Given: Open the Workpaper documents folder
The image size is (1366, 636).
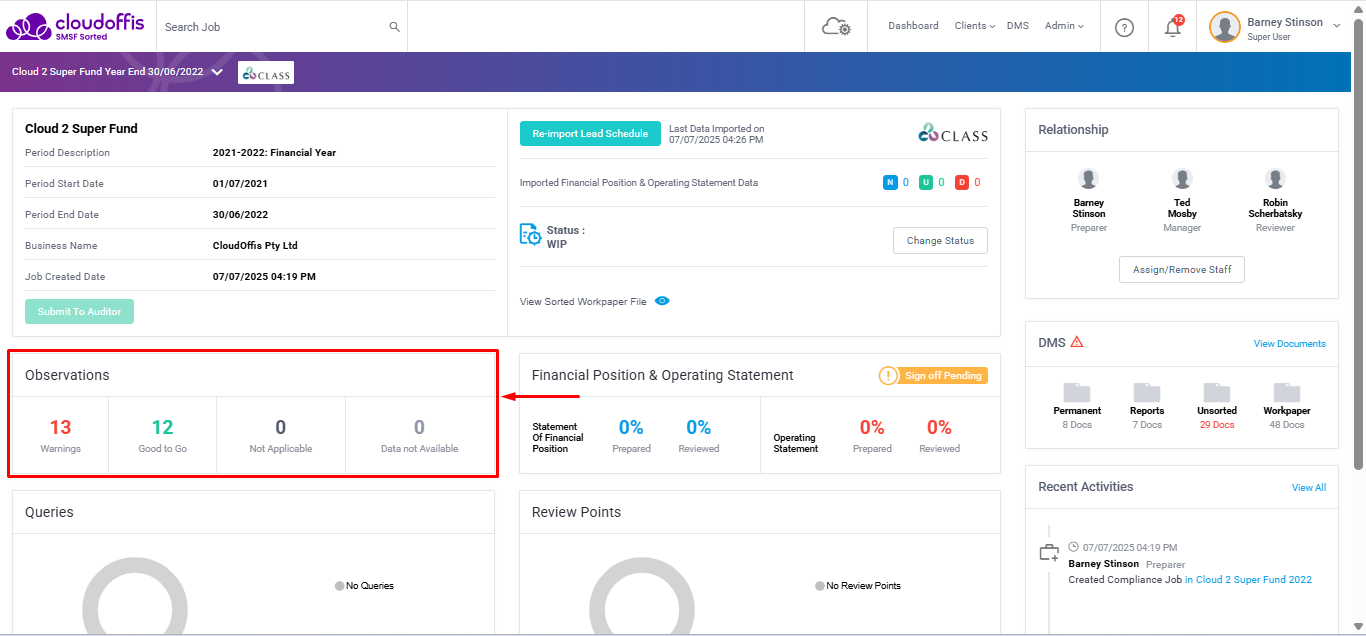Looking at the screenshot, I should point(1287,392).
